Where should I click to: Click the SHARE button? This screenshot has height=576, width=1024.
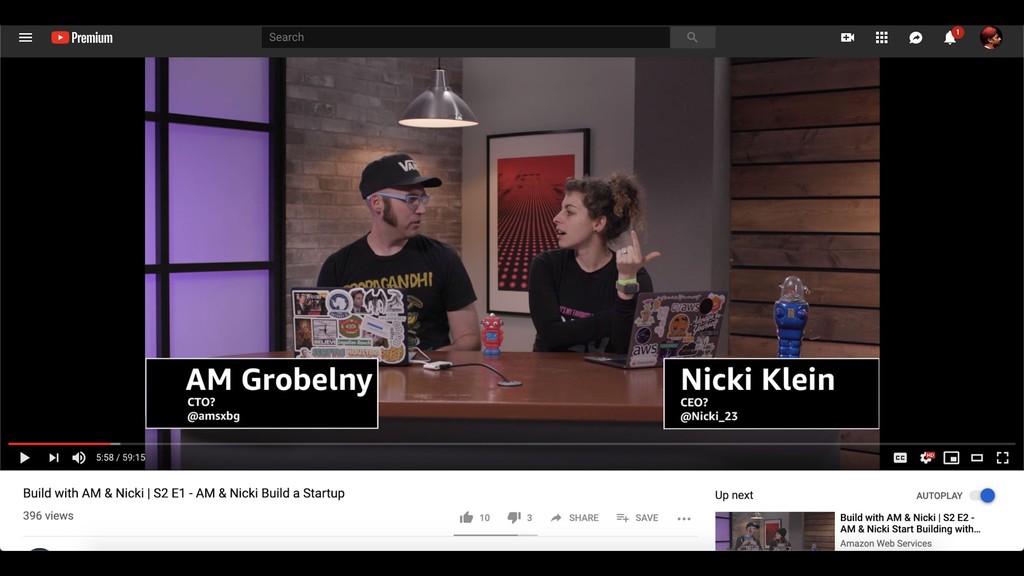pyautogui.click(x=575, y=518)
